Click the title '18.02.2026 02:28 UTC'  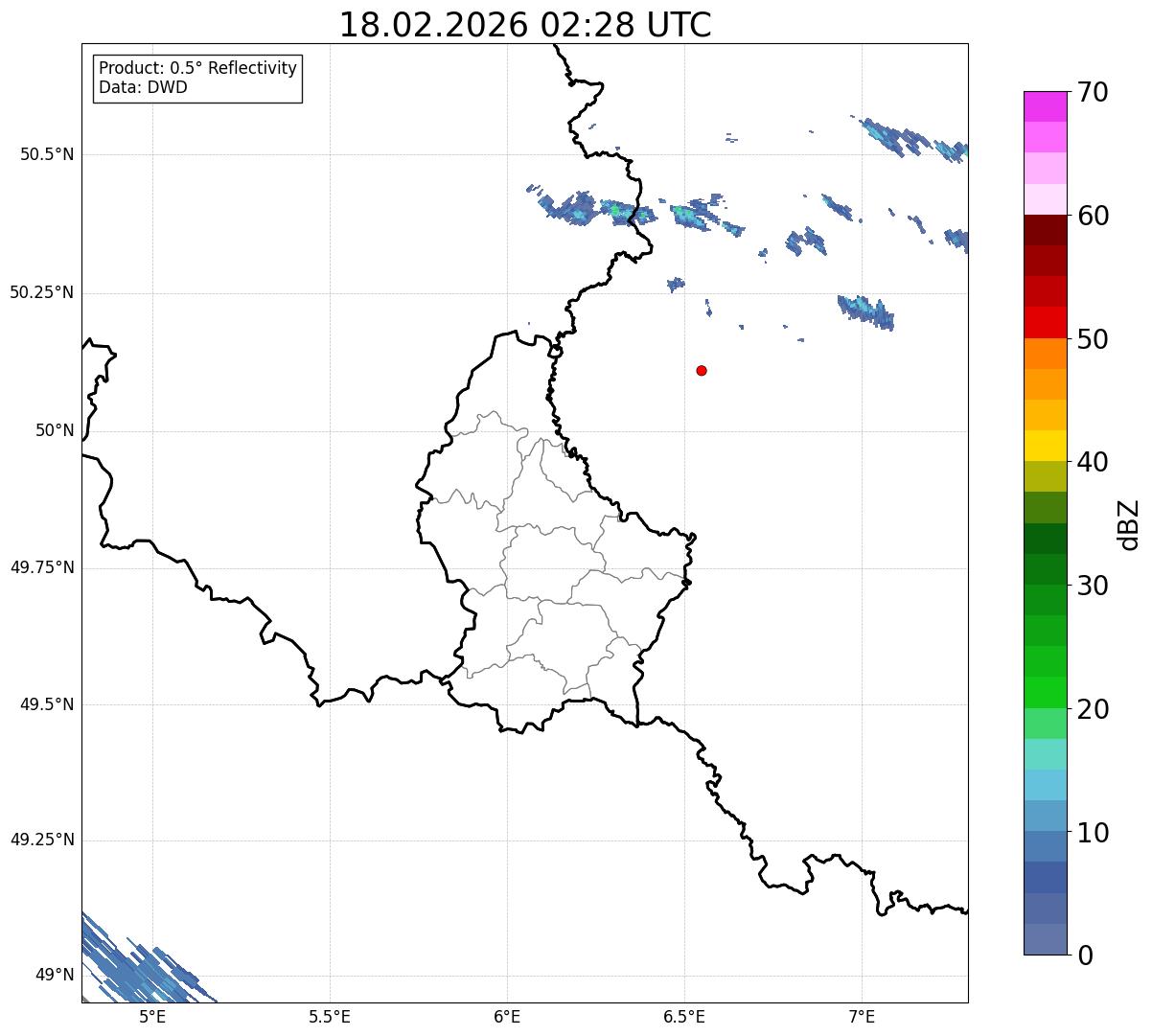click(x=525, y=25)
